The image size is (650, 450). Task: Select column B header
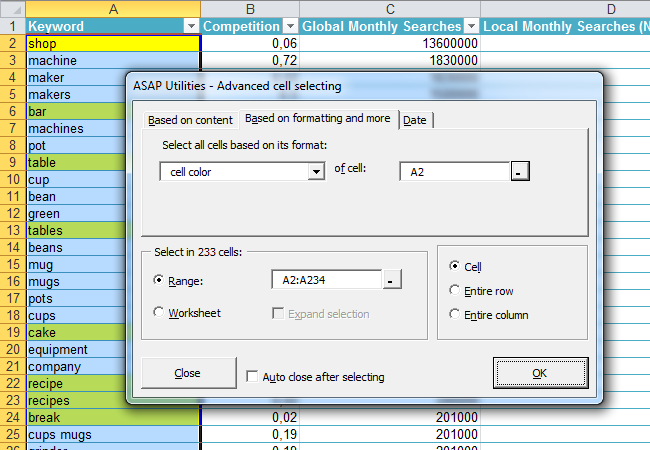[x=250, y=9]
